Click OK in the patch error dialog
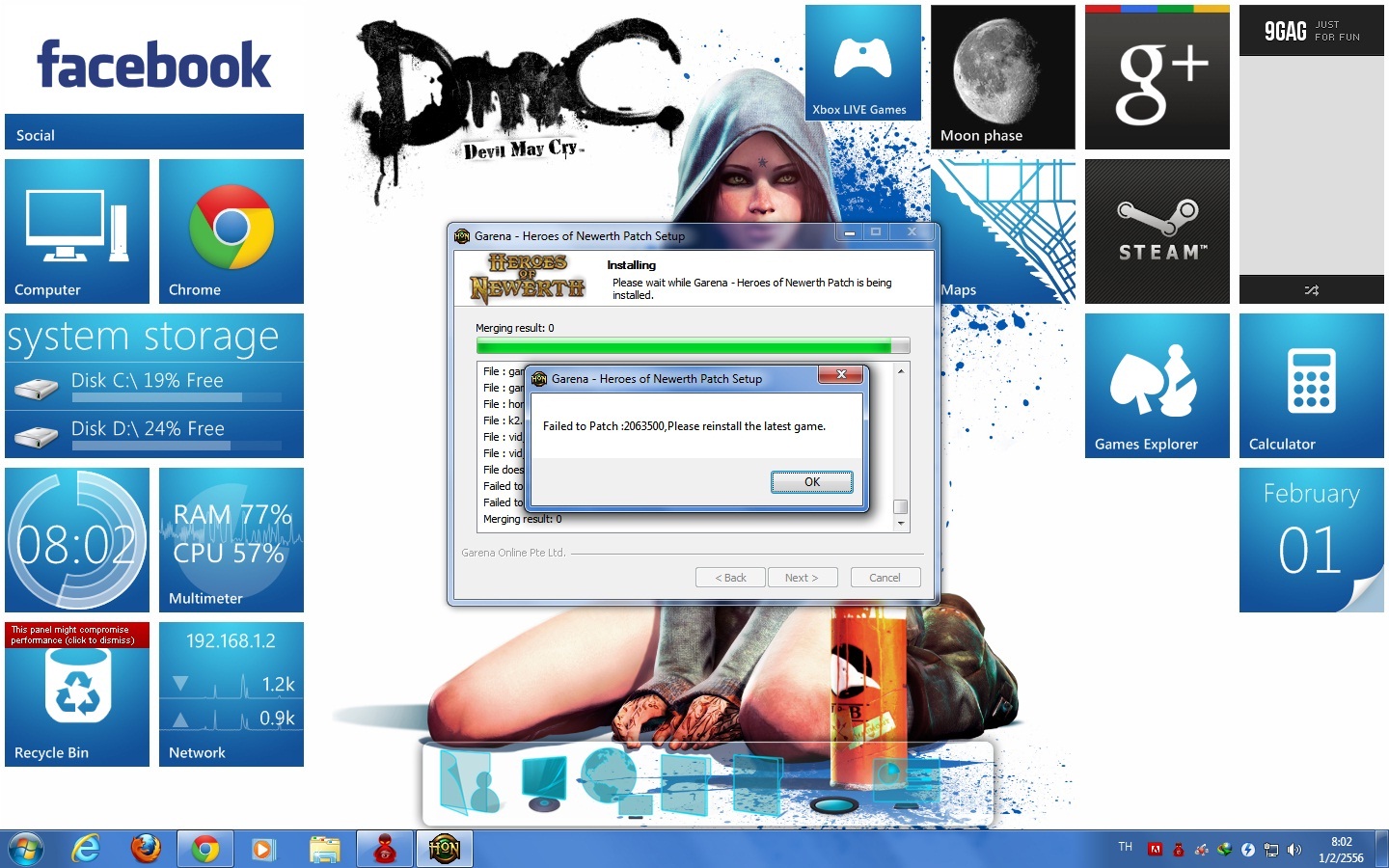 coord(812,482)
